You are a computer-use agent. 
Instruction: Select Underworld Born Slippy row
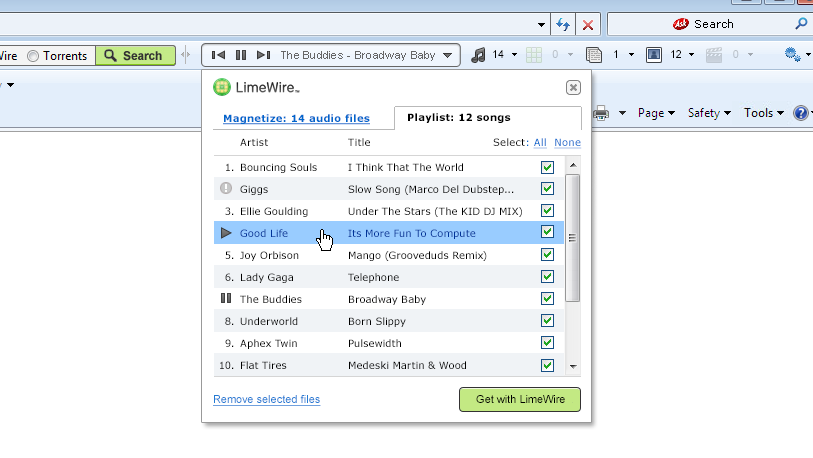(x=389, y=321)
